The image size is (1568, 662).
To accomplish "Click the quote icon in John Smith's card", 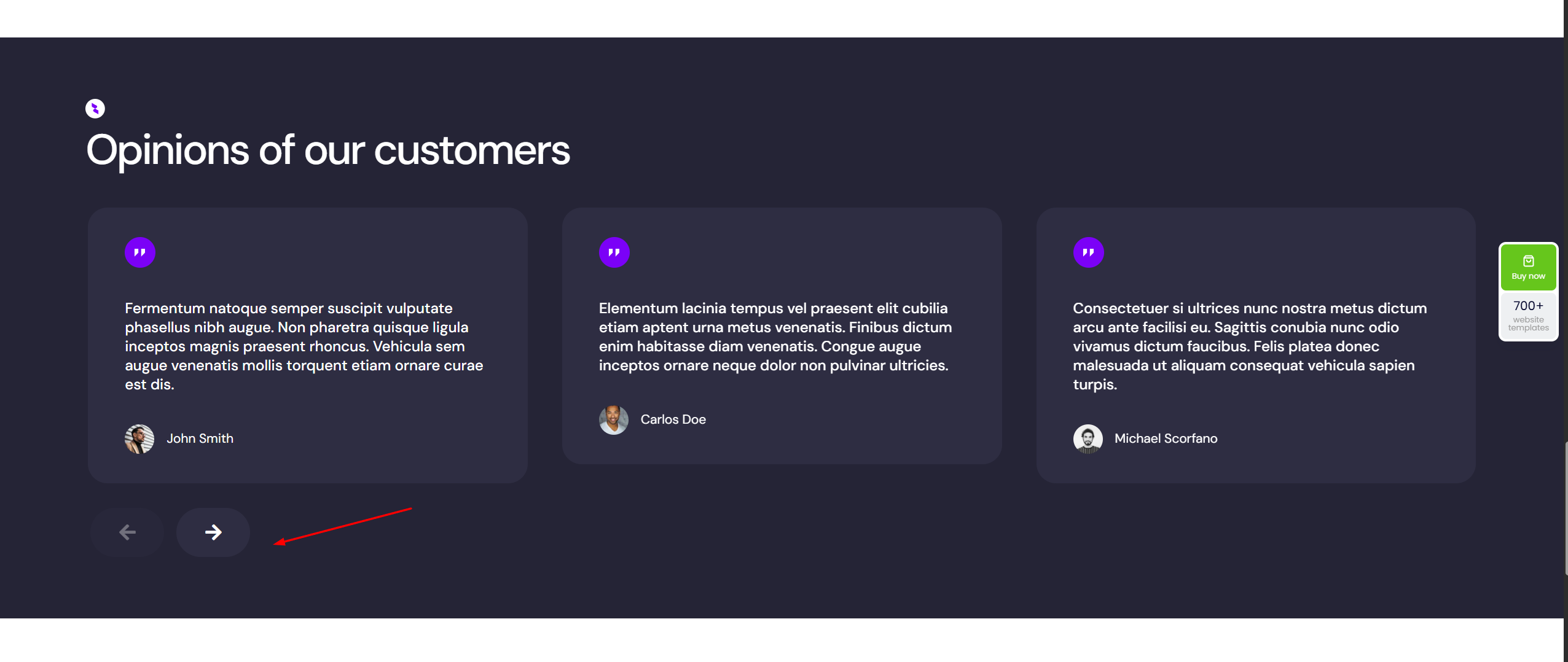I will point(140,252).
